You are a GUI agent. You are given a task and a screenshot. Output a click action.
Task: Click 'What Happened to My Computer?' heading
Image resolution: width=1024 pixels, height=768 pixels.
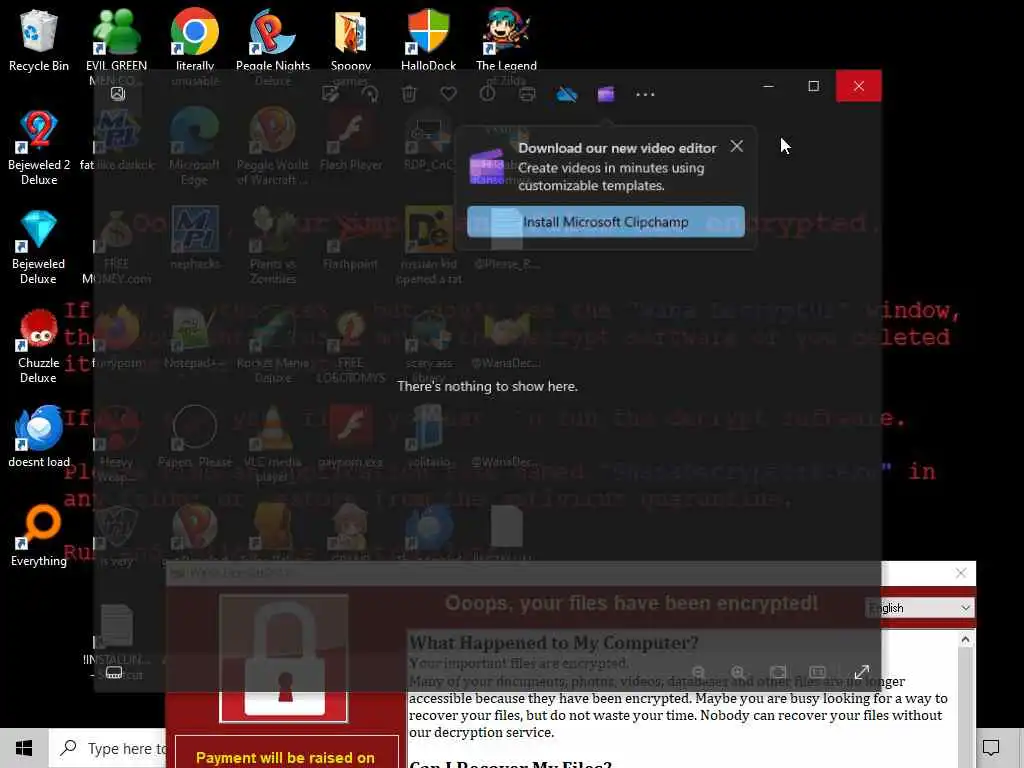[554, 643]
